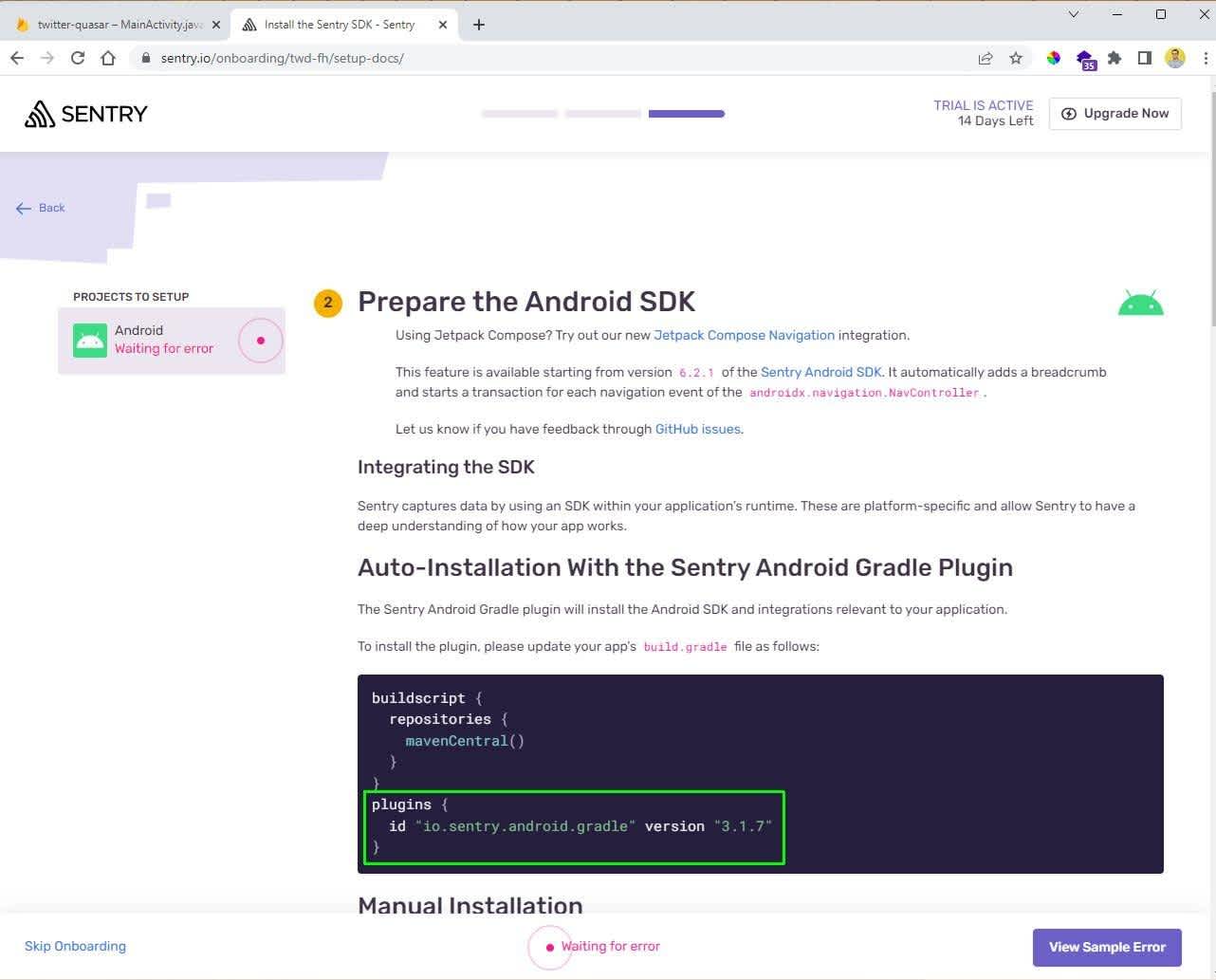Click the green Android robot header icon
Image resolution: width=1216 pixels, height=980 pixels.
point(1141,303)
